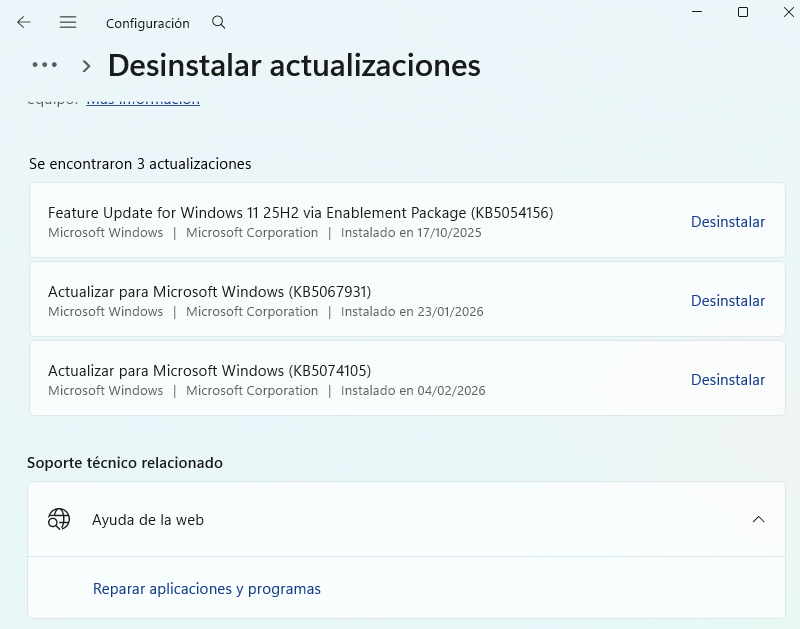
Task: Select the Configuración header label
Action: [147, 23]
